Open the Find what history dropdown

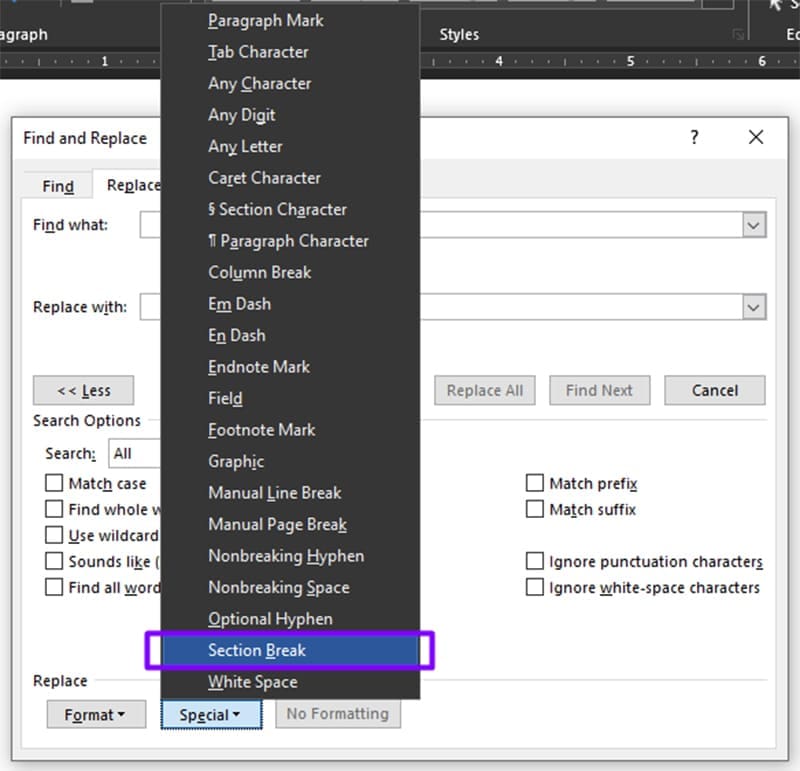754,225
